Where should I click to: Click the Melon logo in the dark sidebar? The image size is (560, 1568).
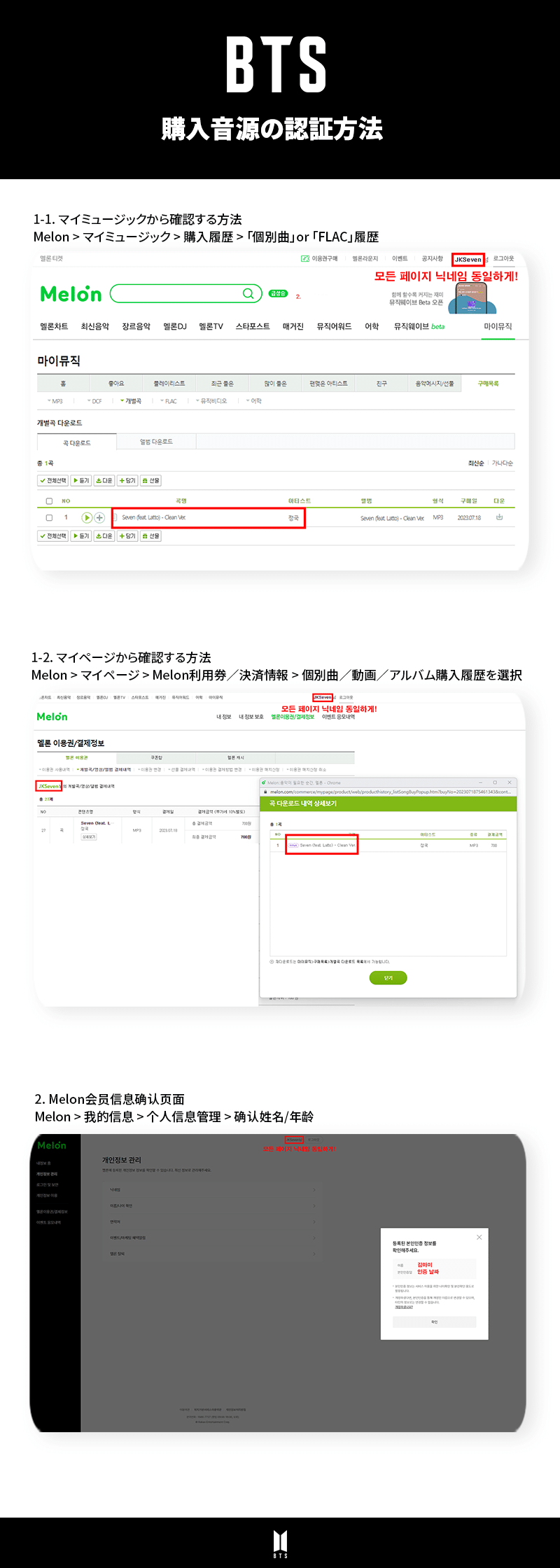pyautogui.click(x=52, y=1145)
